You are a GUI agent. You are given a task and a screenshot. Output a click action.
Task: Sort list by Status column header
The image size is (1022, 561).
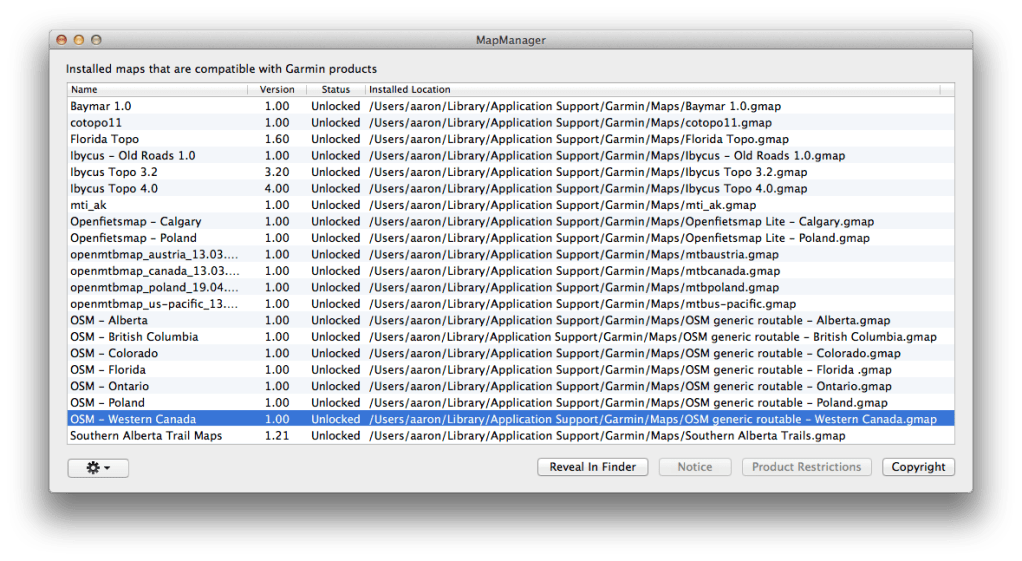pyautogui.click(x=336, y=89)
